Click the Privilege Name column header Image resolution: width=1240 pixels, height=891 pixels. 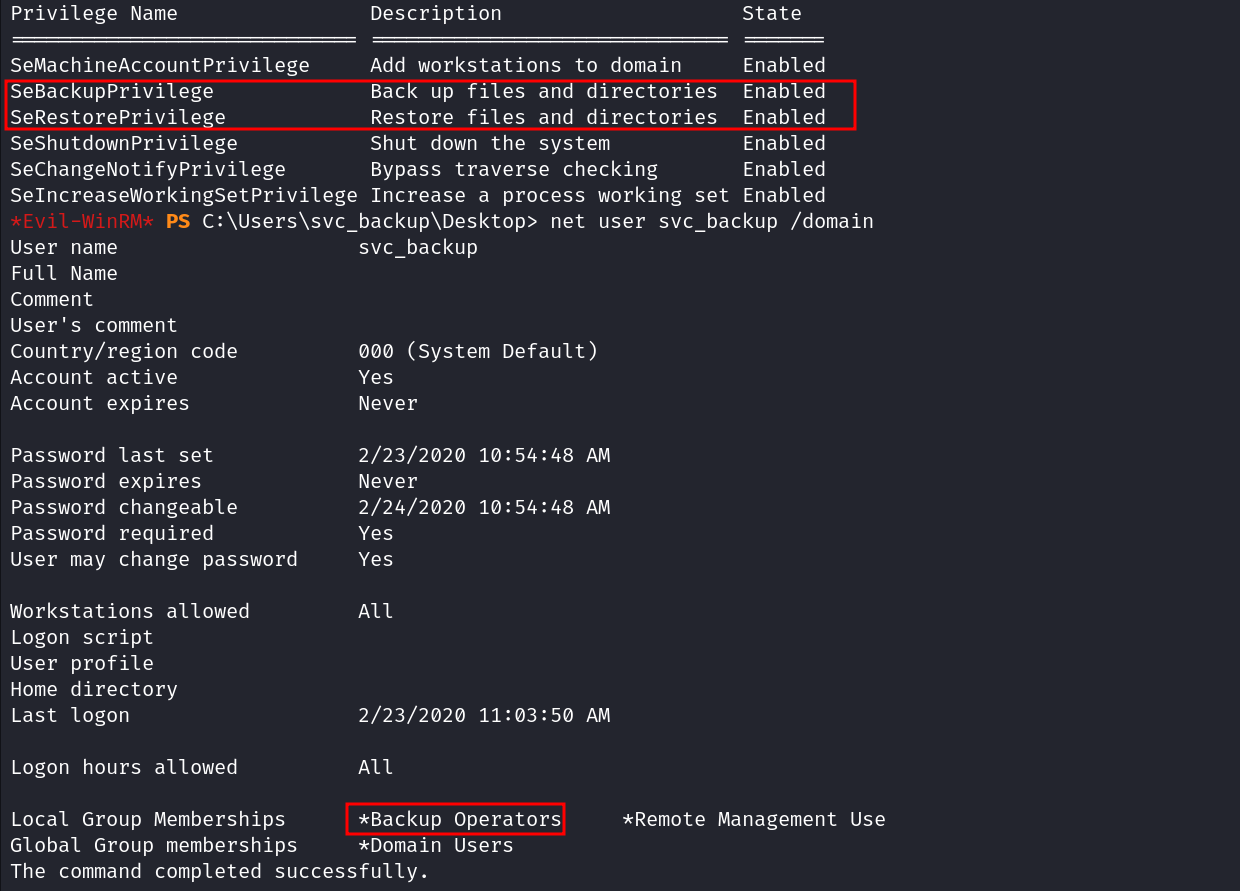tap(94, 13)
